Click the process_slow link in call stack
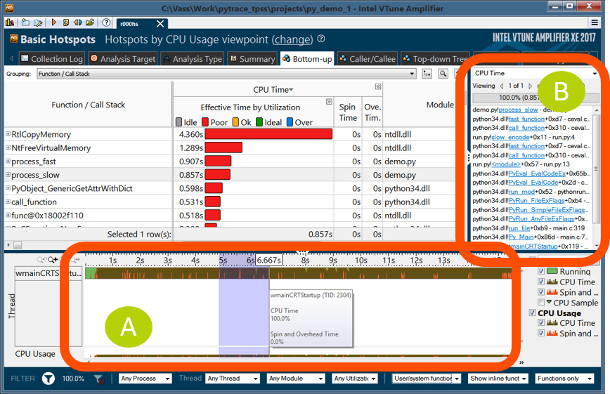The height and width of the screenshot is (394, 610). coord(518,110)
